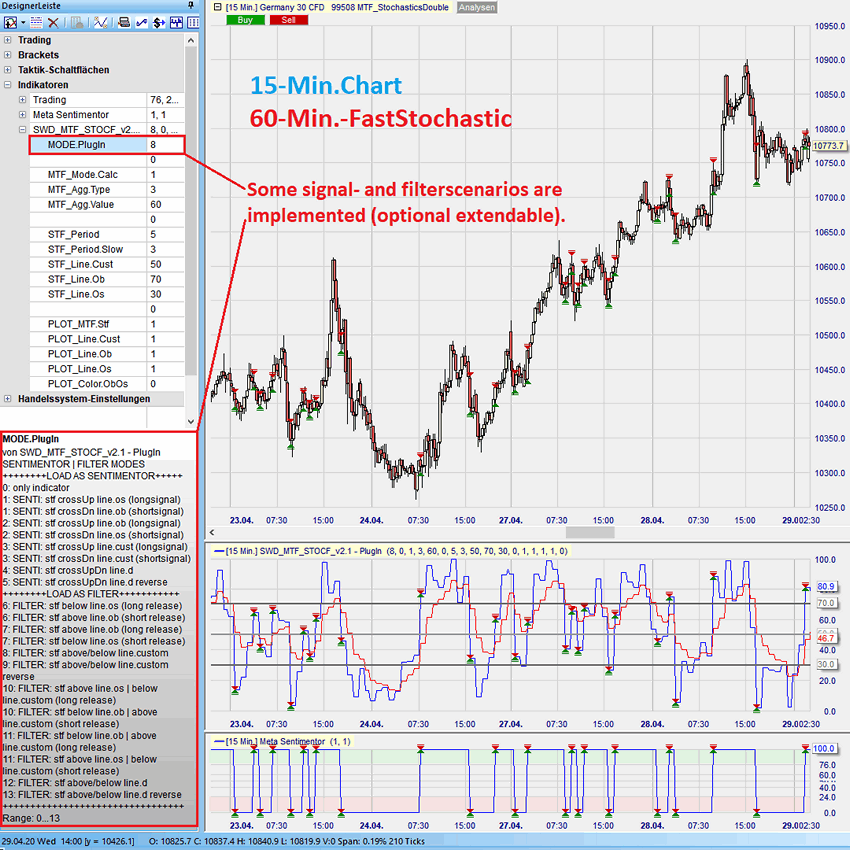This screenshot has height=850, width=850.
Task: Expand the Brackets category
Action: click(x=8, y=55)
